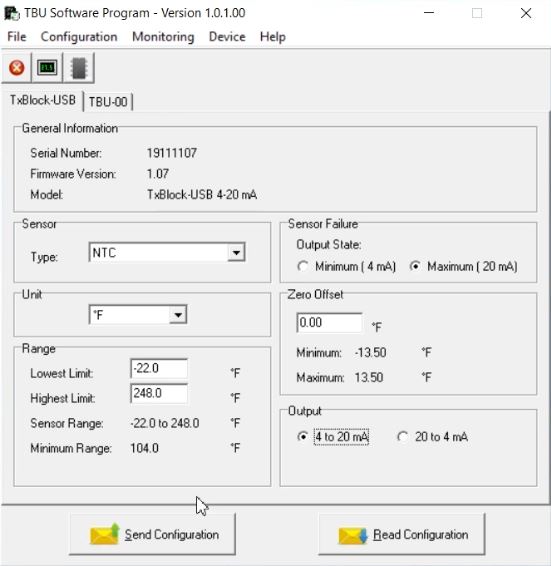551x566 pixels.
Task: Click the Zero Offset value field
Action: coord(329,322)
